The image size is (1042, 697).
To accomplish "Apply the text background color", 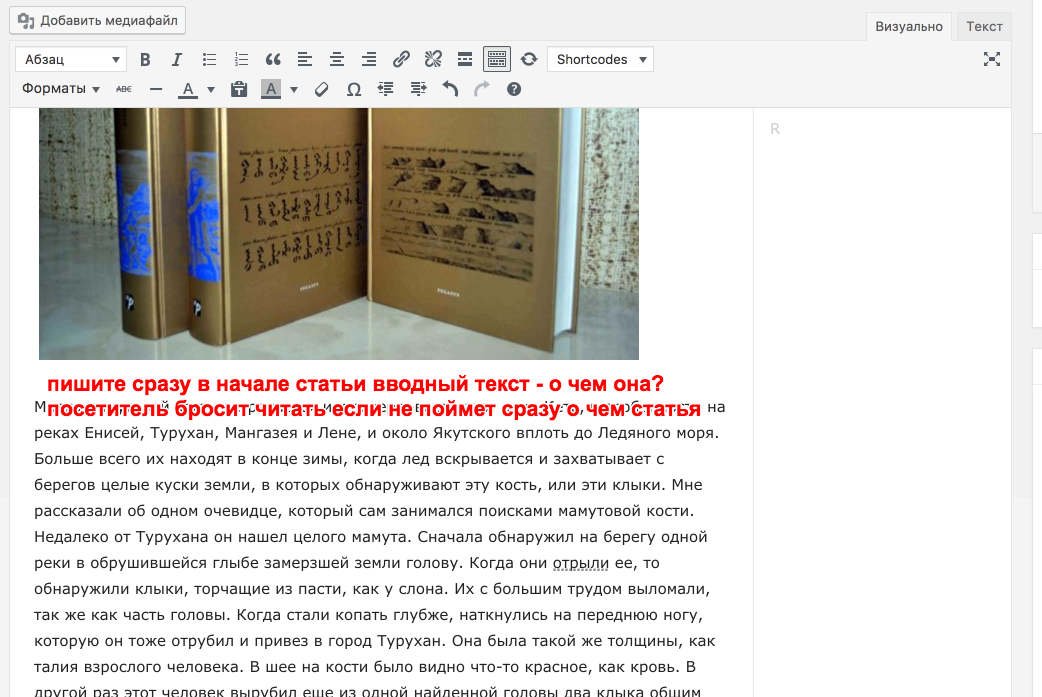I will tap(271, 89).
